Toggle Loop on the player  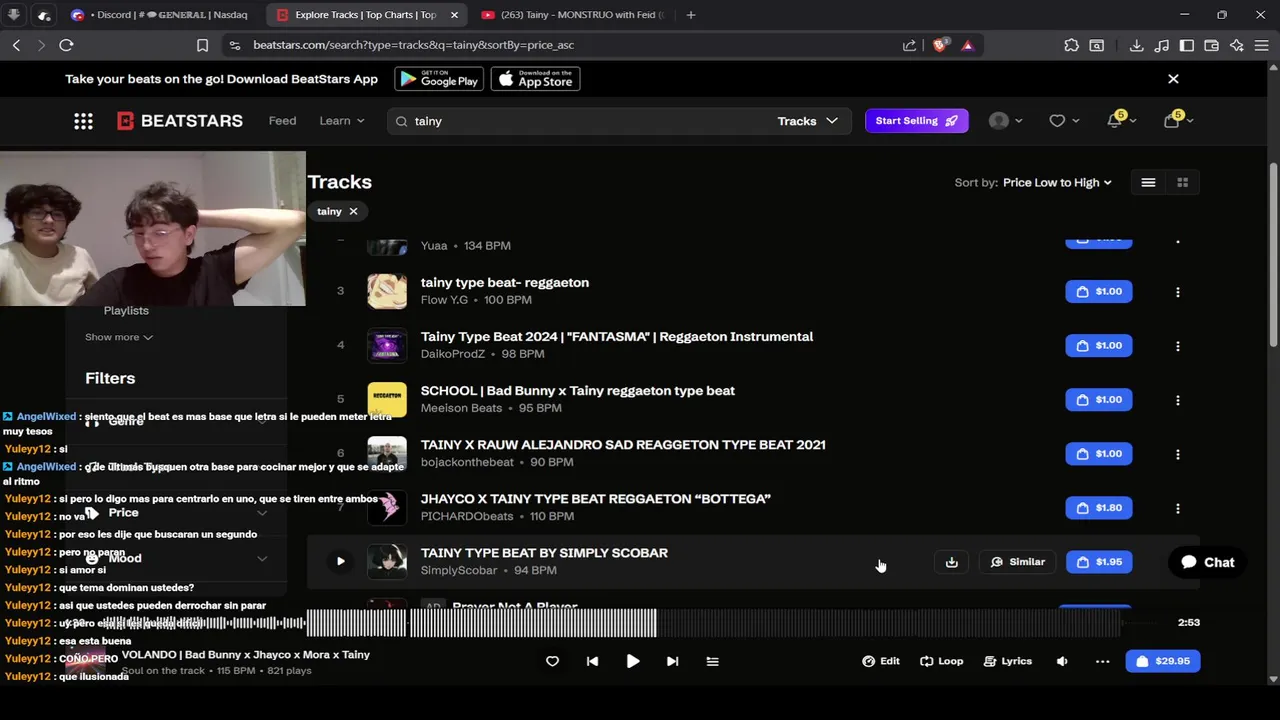coord(942,661)
